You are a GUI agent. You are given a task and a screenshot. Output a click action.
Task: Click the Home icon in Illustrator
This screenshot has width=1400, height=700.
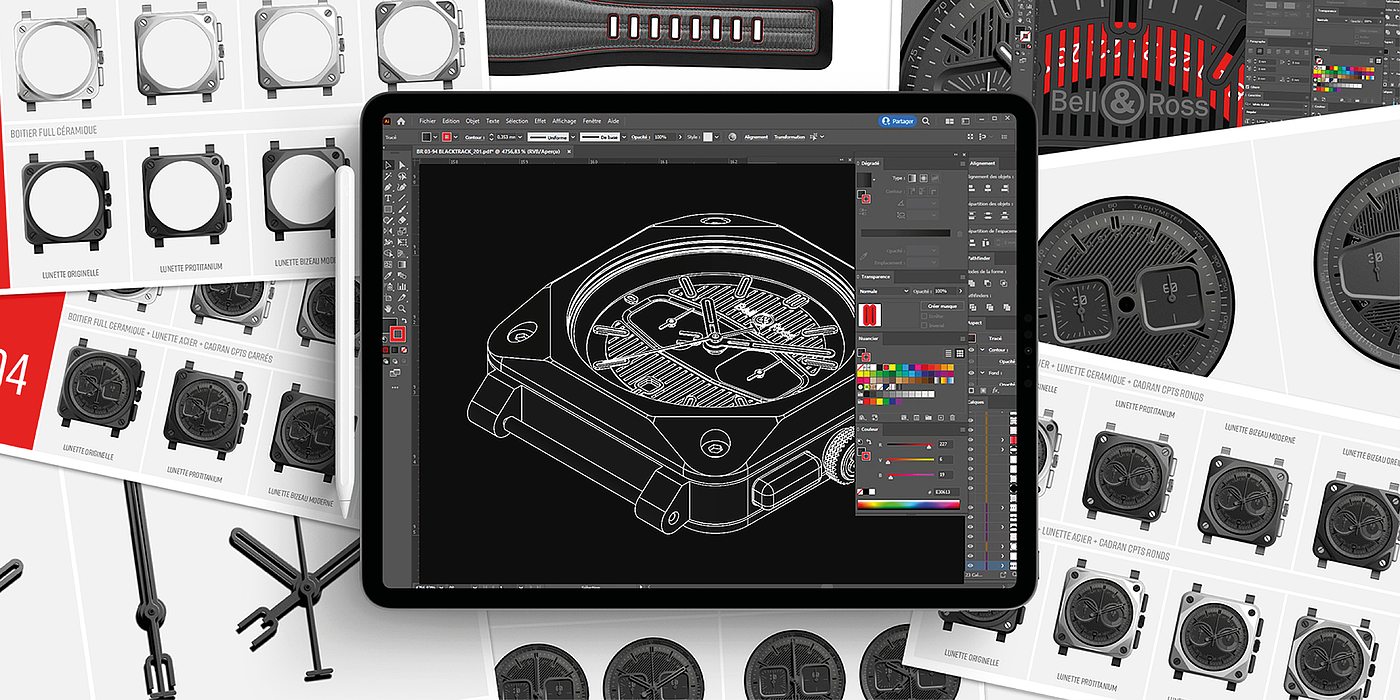(401, 121)
